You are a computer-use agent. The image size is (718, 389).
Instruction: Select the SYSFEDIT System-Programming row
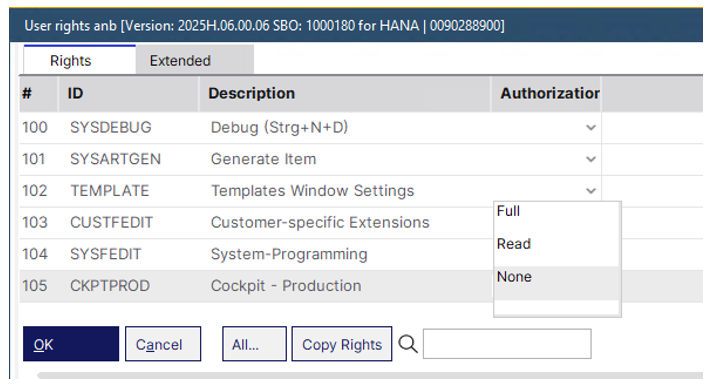[256, 254]
